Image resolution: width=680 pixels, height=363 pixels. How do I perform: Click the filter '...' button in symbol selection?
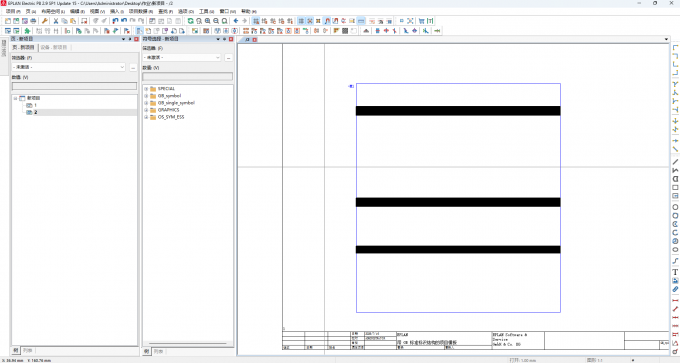pyautogui.click(x=229, y=57)
